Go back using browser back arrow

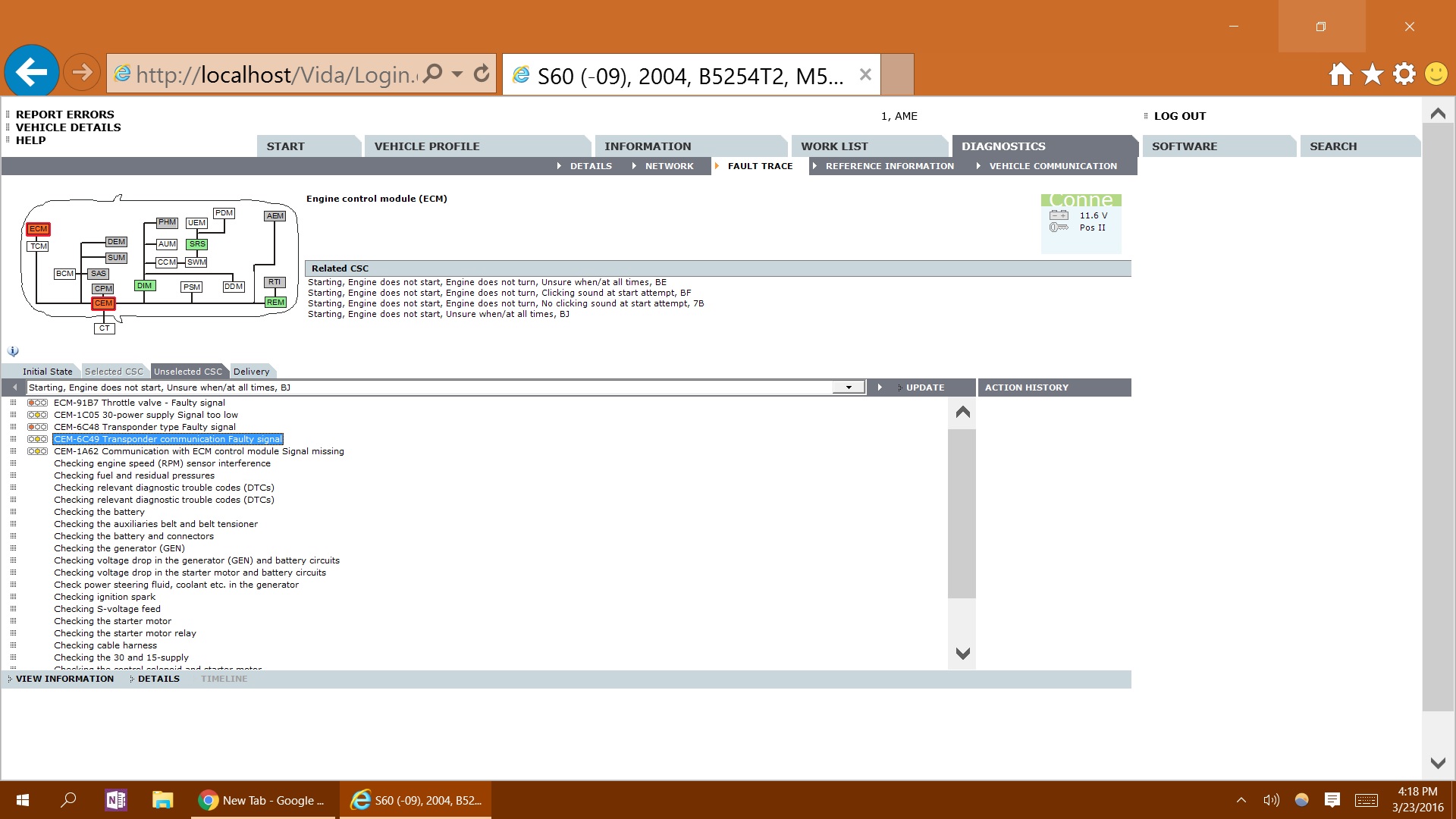click(32, 73)
